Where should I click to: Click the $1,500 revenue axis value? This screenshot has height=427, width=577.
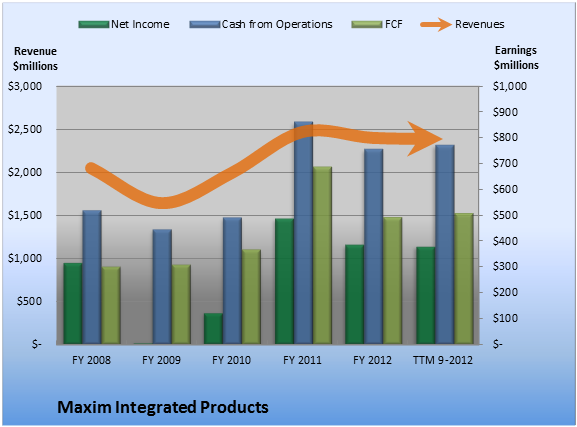(x=25, y=215)
